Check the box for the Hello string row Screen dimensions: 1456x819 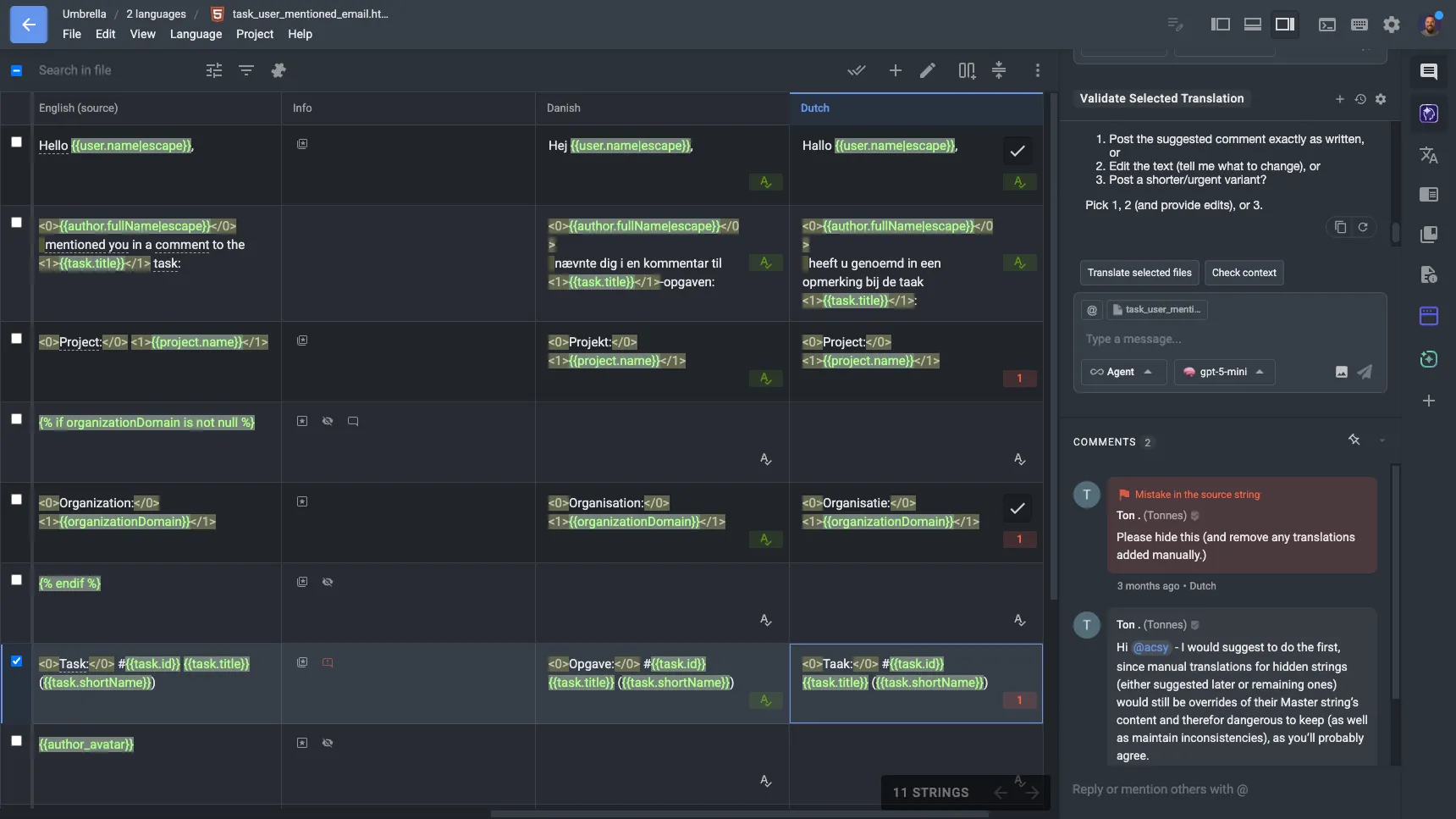(16, 142)
